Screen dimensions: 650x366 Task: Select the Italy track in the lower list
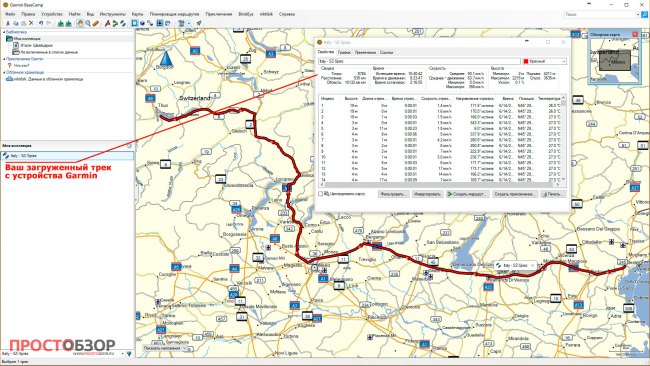click(67, 156)
